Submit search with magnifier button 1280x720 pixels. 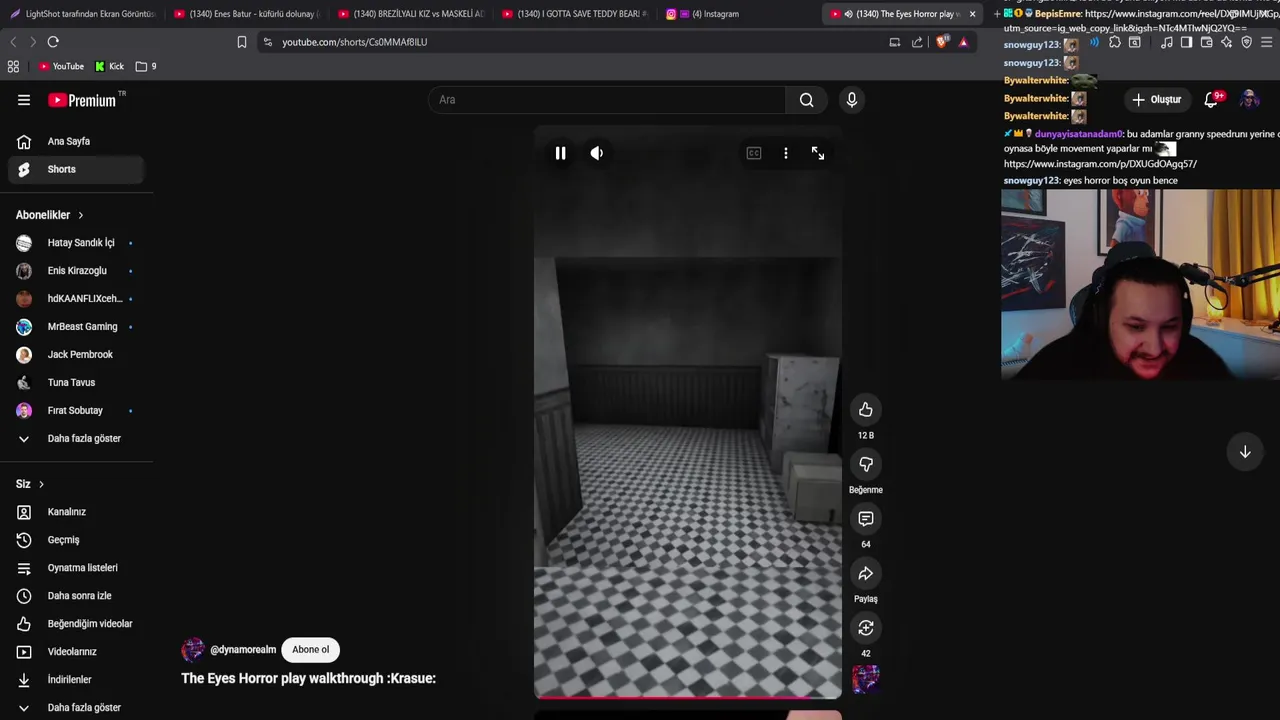click(807, 100)
